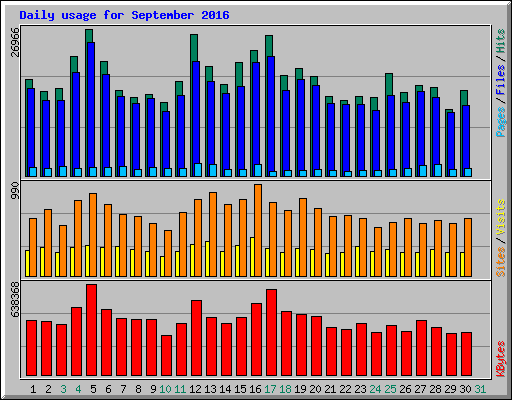Click the red KBytes bar for day 10
Image resolution: width=512 pixels, height=400 pixels.
[x=166, y=356]
